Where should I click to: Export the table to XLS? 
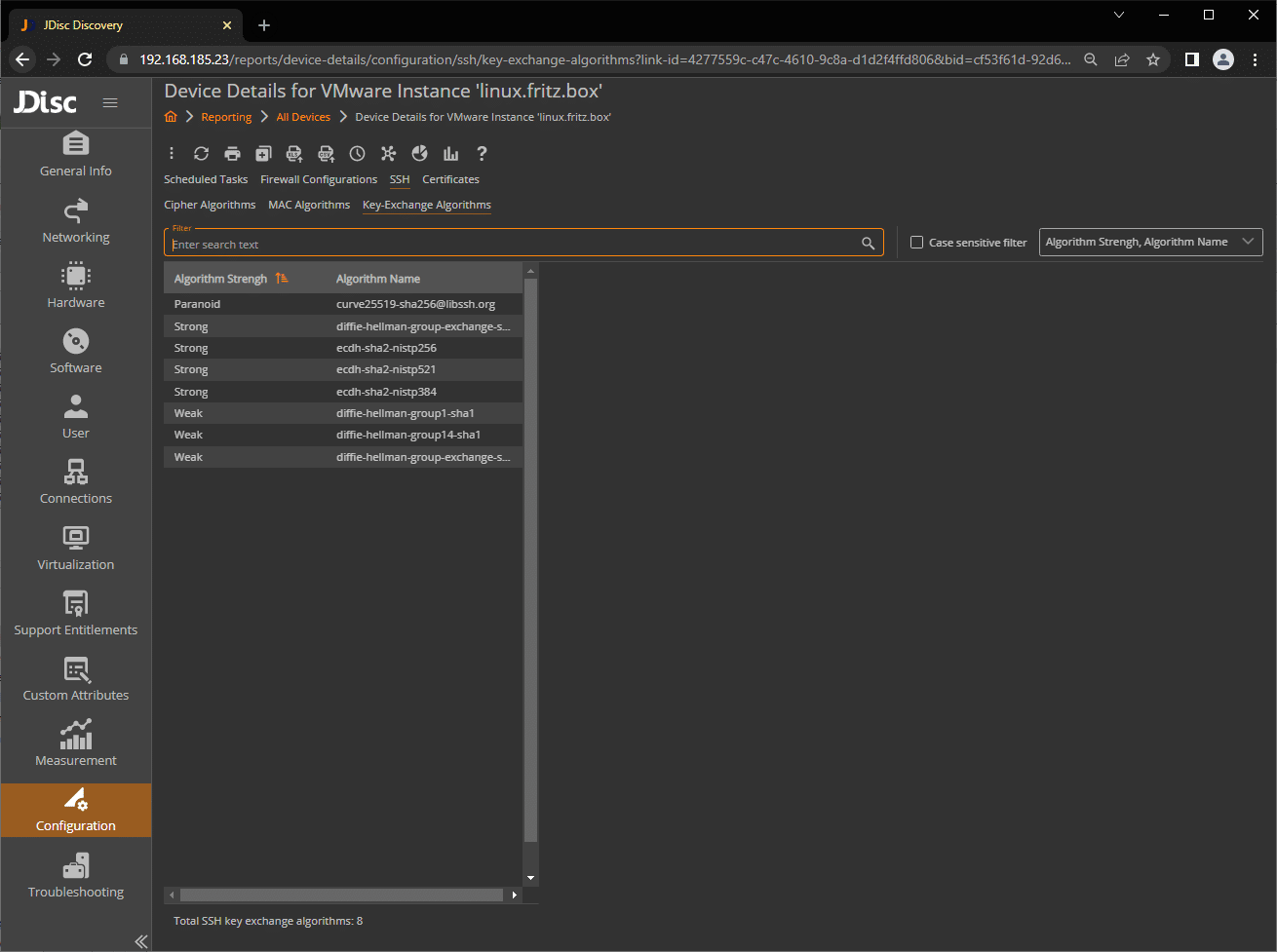294,154
